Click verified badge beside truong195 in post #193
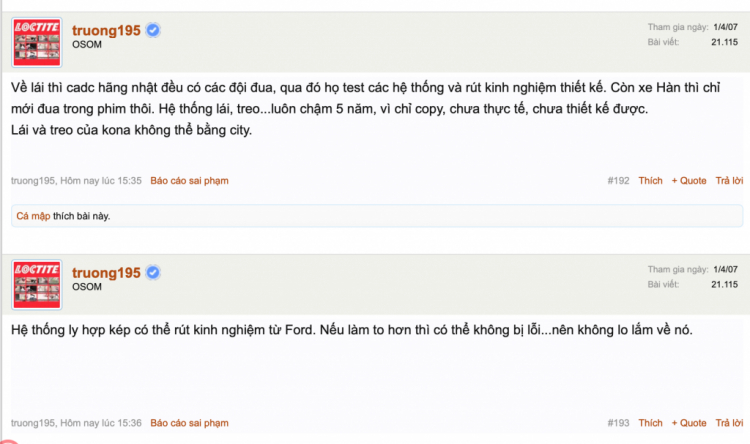 pos(153,272)
